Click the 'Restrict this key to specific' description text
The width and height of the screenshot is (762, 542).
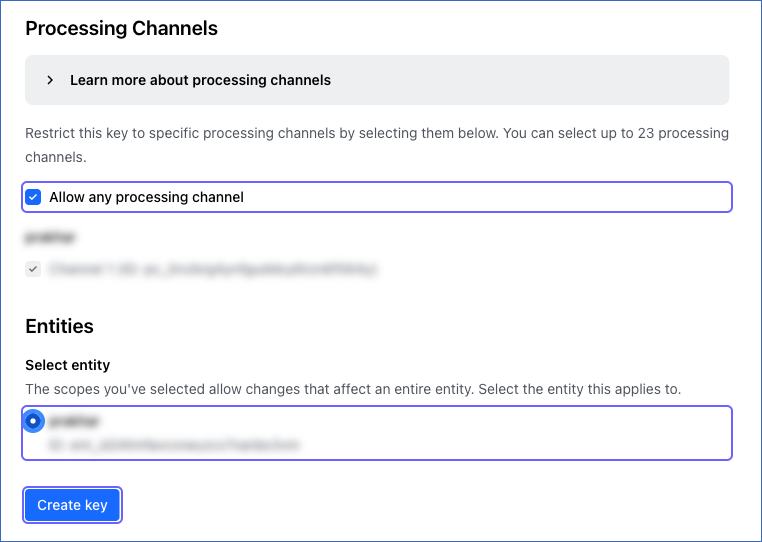pos(377,145)
